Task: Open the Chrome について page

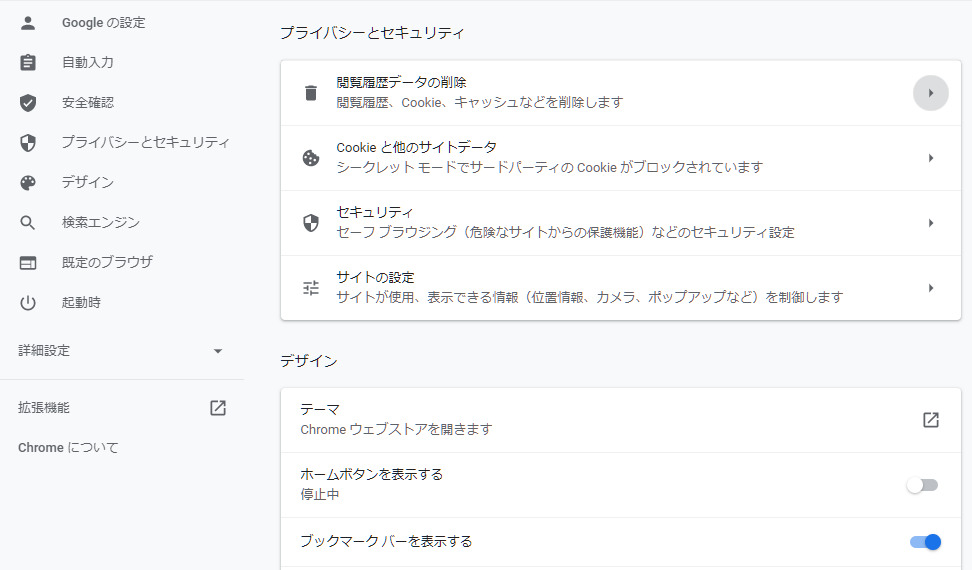Action: click(68, 447)
